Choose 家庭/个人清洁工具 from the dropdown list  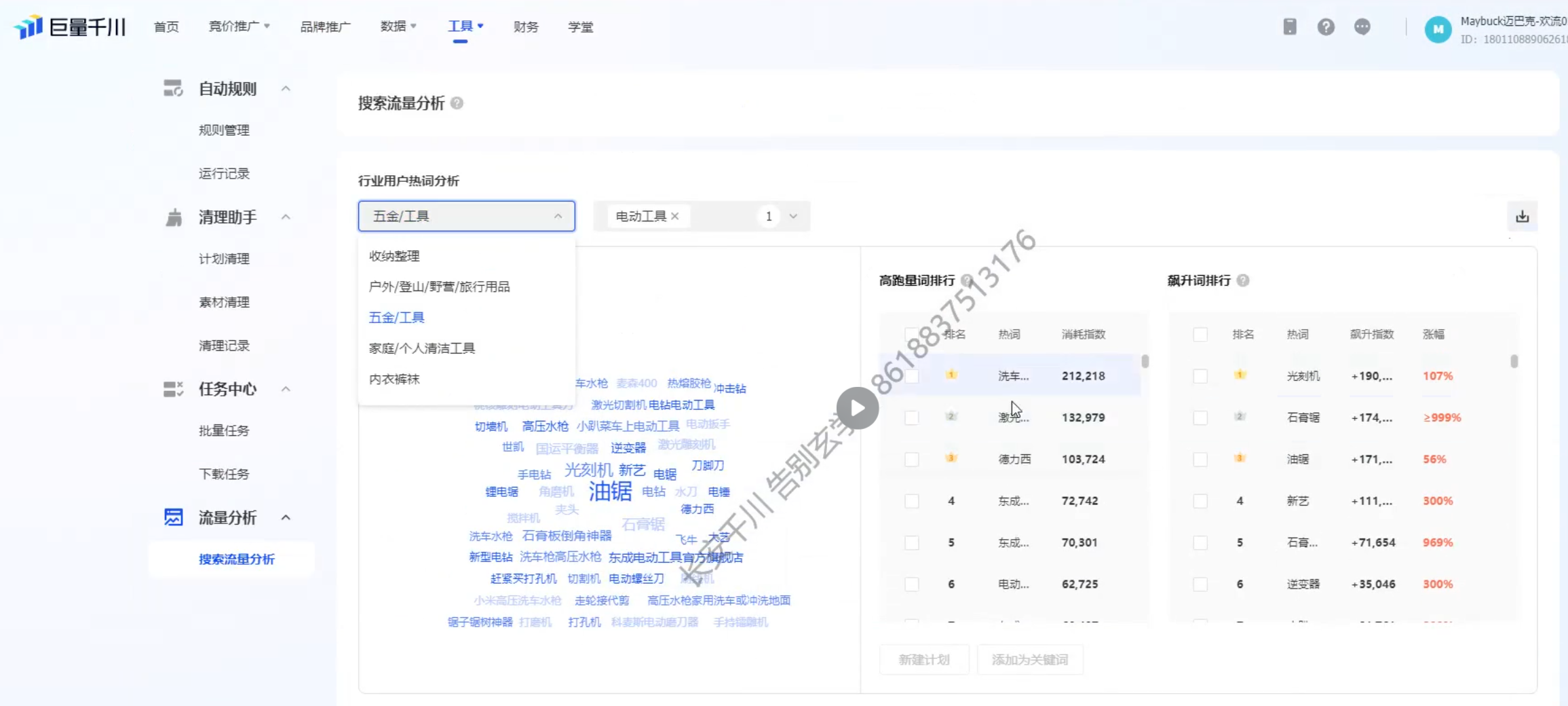pyautogui.click(x=422, y=348)
